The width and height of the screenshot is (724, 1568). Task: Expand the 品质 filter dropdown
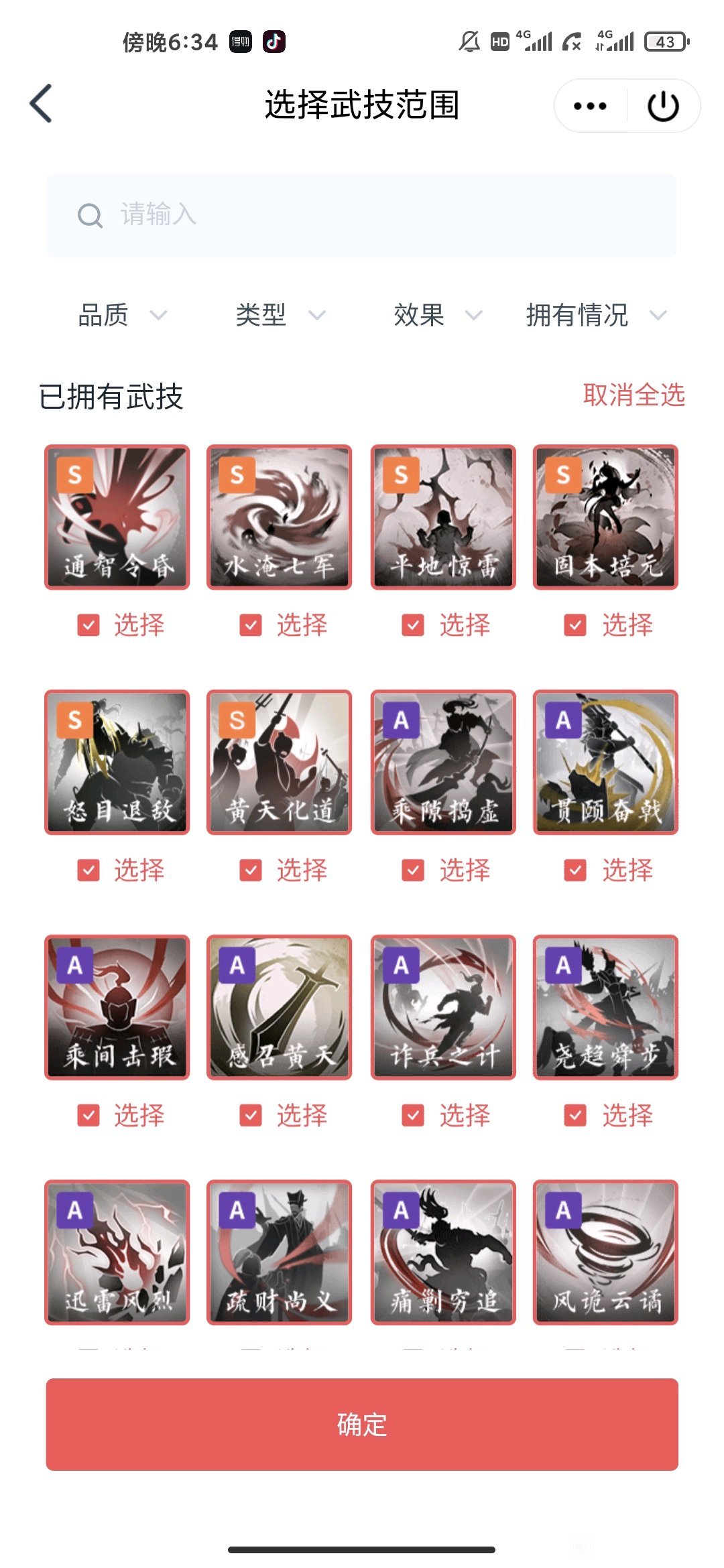tap(123, 315)
